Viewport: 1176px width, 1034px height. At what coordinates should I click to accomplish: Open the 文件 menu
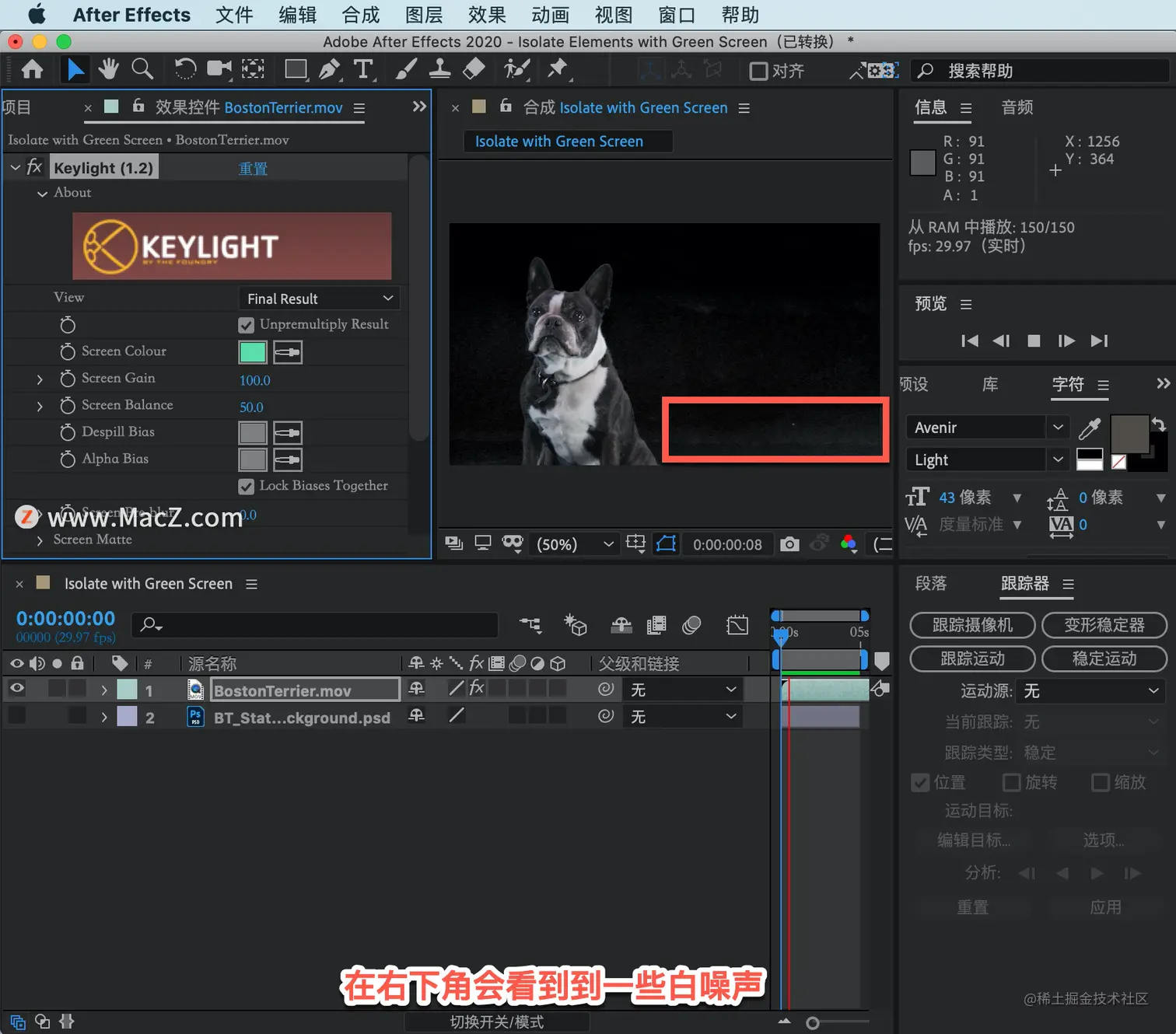[x=234, y=15]
